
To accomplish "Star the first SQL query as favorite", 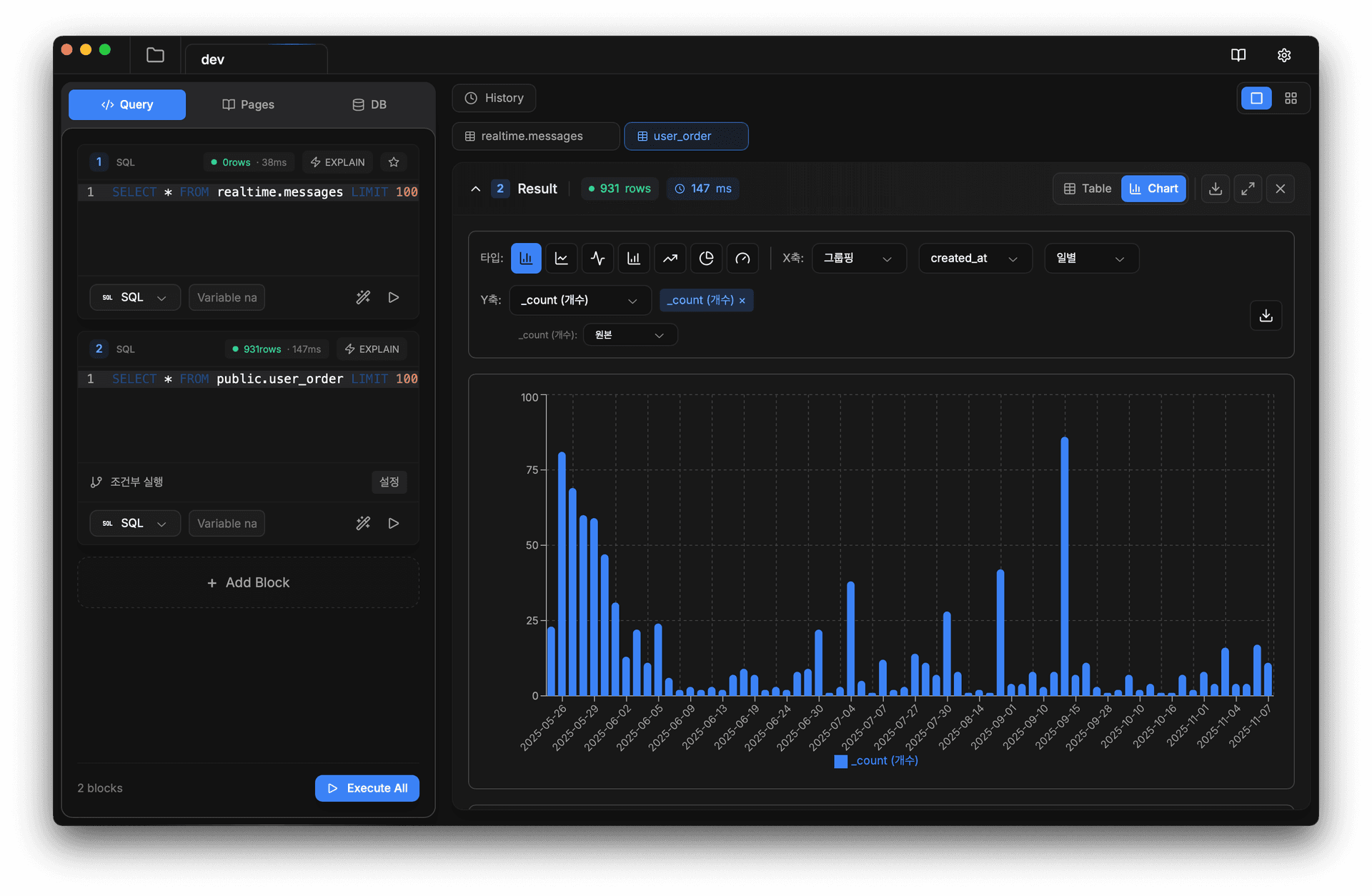I will pyautogui.click(x=393, y=161).
